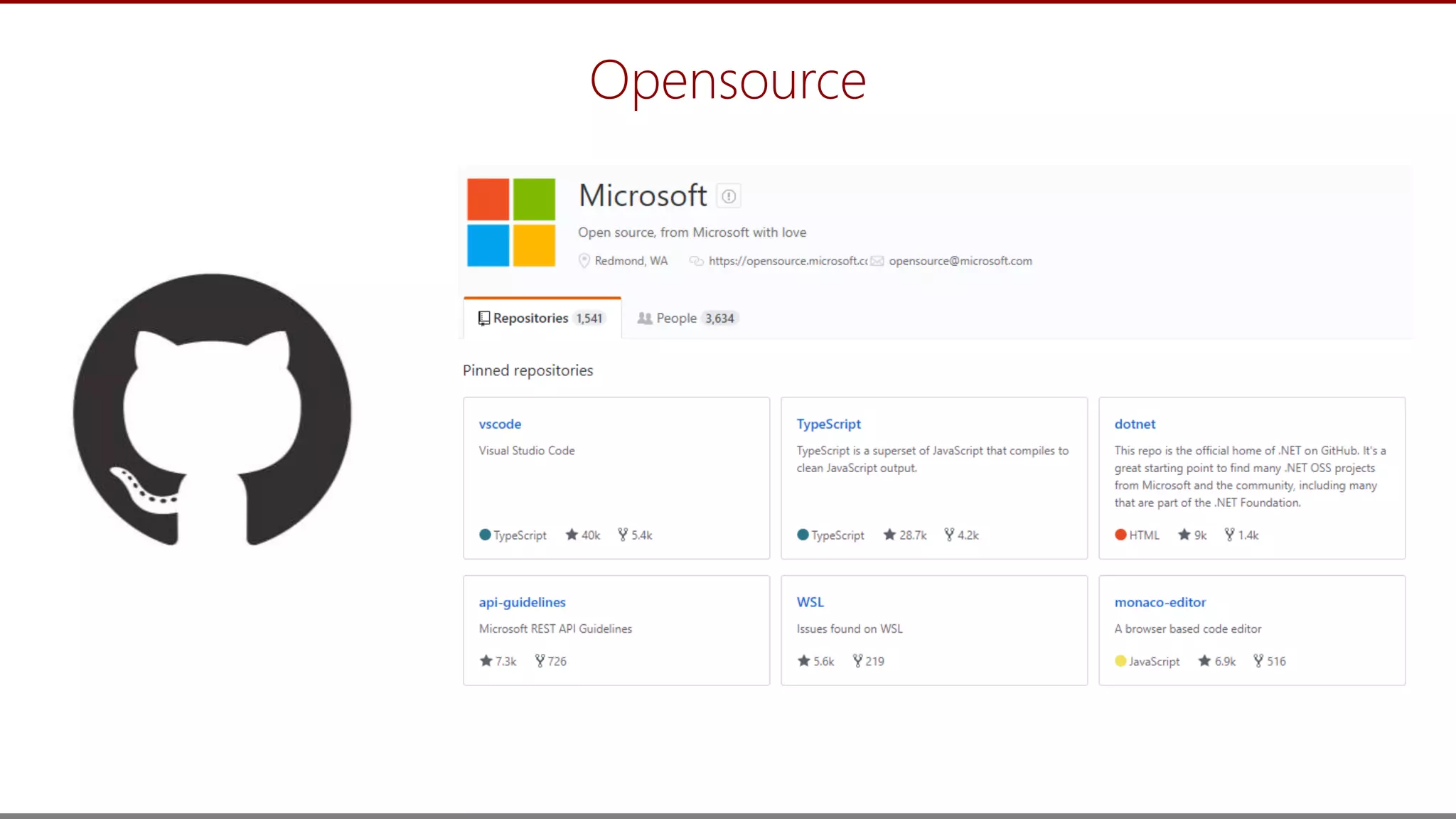Click the 28.7k stars count
The width and height of the screenshot is (1456, 819).
913,535
